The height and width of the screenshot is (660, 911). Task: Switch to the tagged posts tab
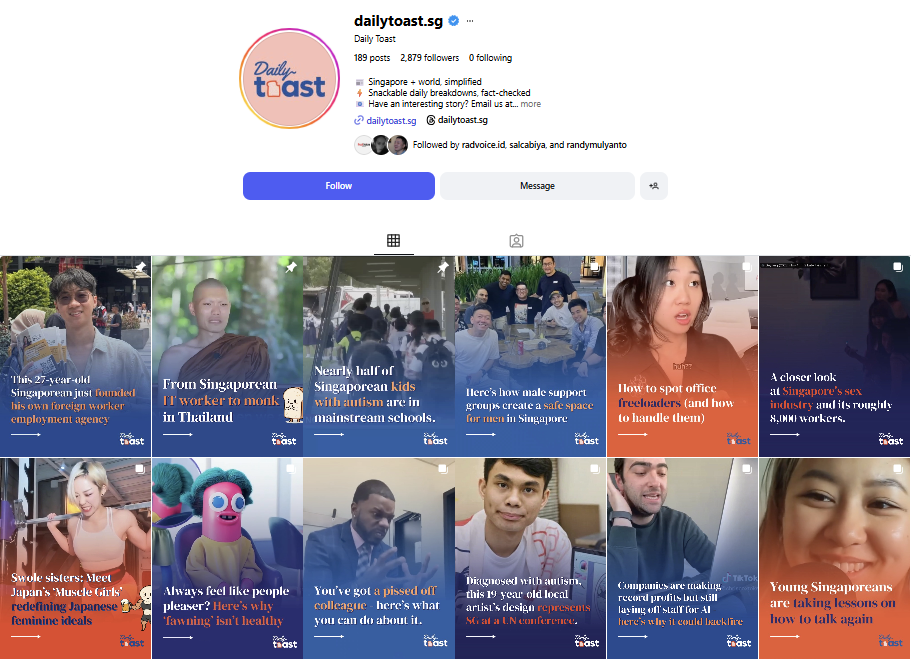point(516,241)
